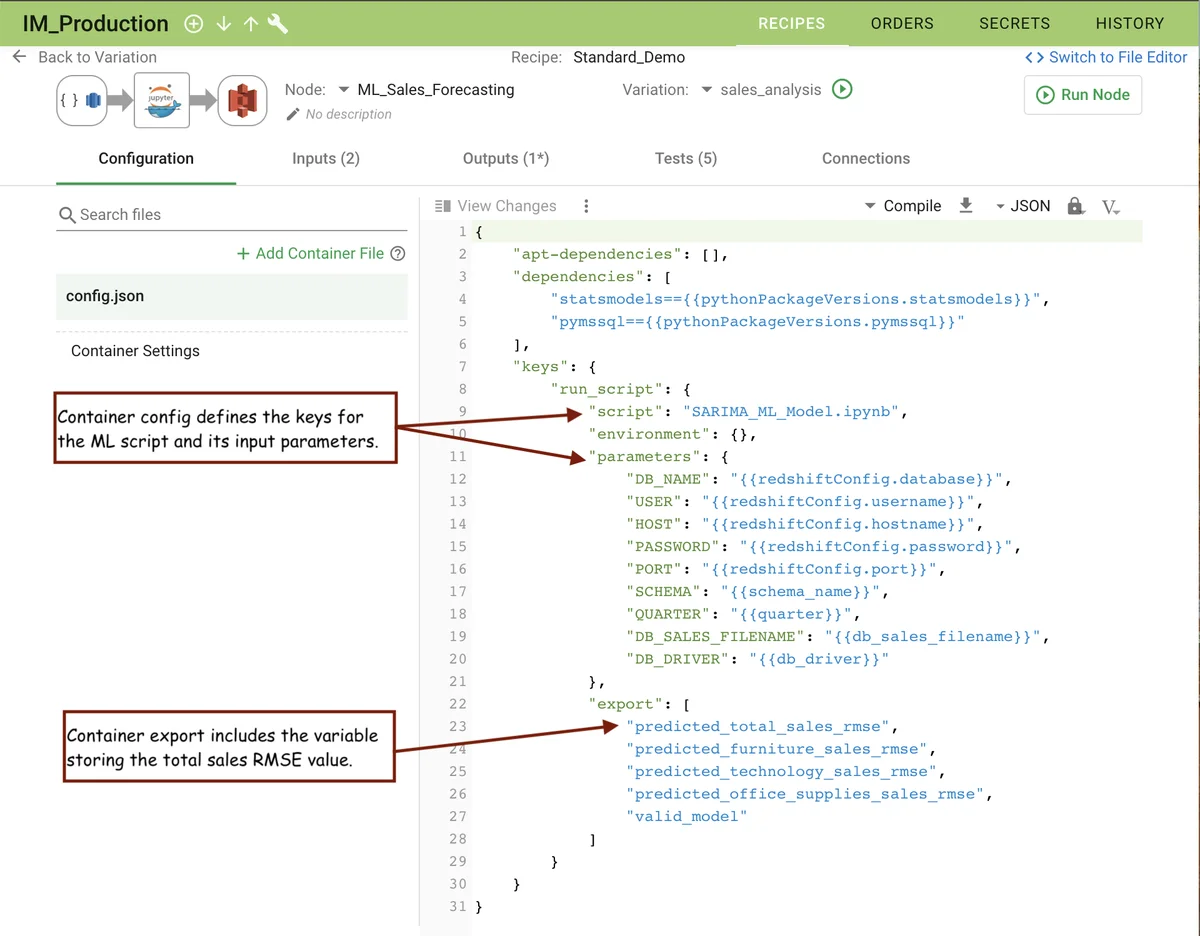Click the V variables icon in the toolbar
Screen dimensions: 1200x936
[1110, 206]
